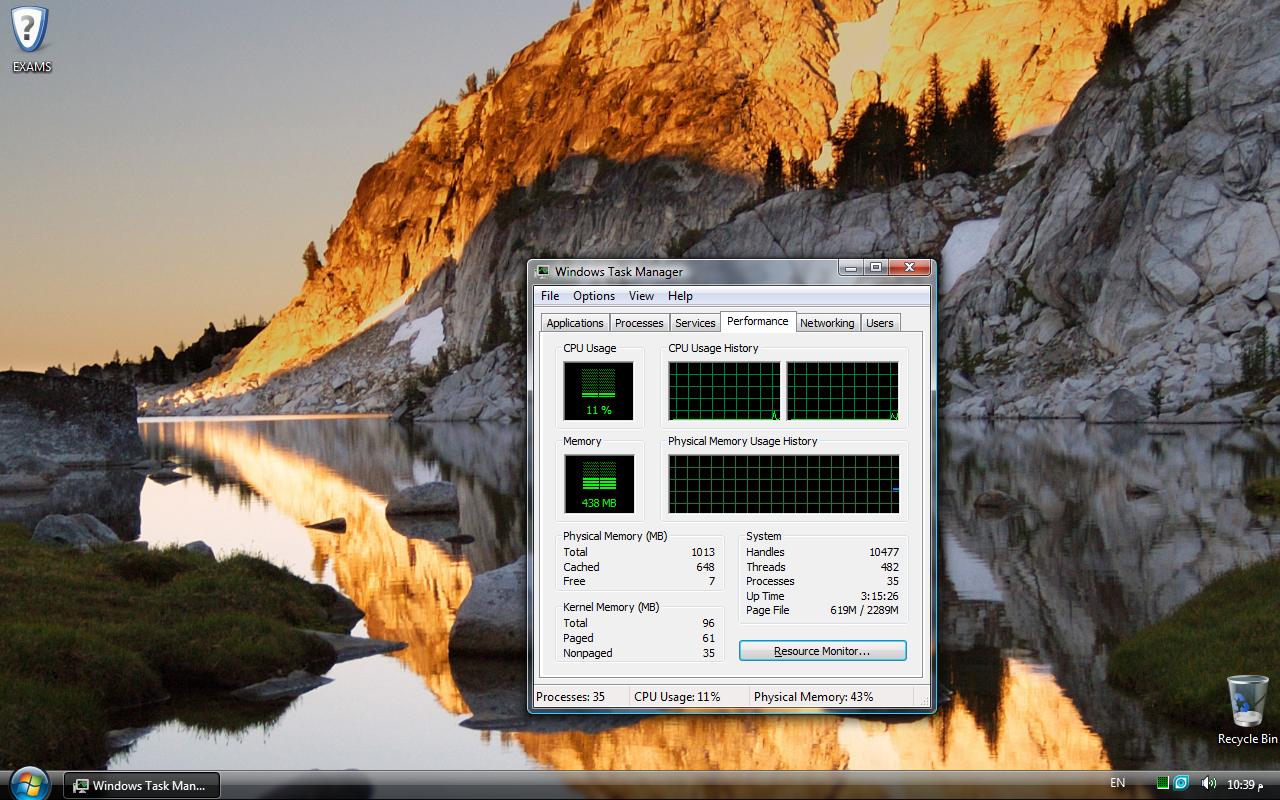Switch to the Processes tab

[639, 323]
